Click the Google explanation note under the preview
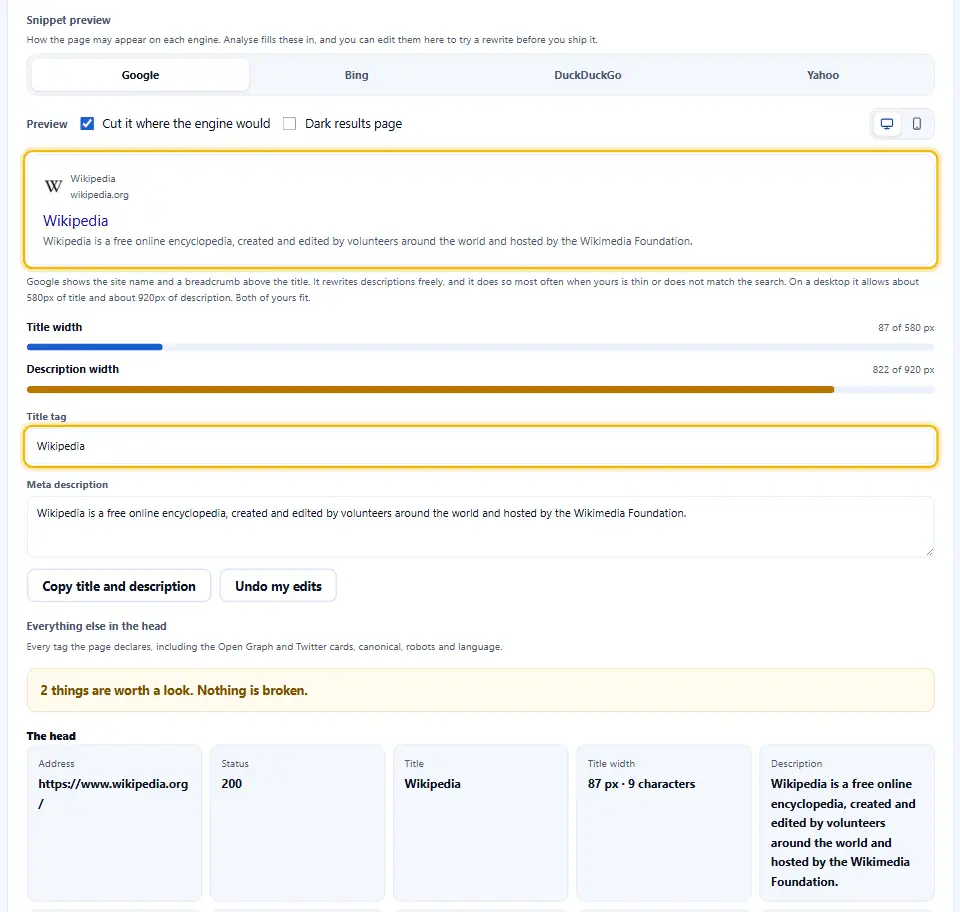This screenshot has height=912, width=960. point(473,290)
